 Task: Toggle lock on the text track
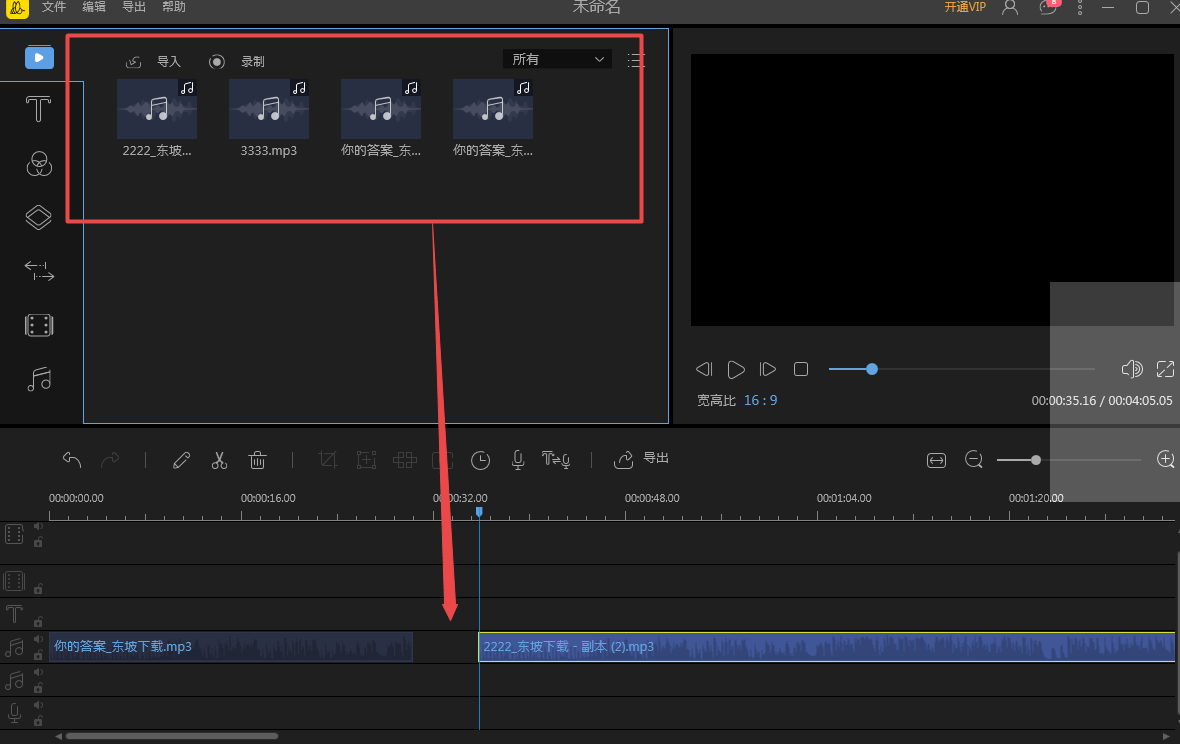[38, 621]
